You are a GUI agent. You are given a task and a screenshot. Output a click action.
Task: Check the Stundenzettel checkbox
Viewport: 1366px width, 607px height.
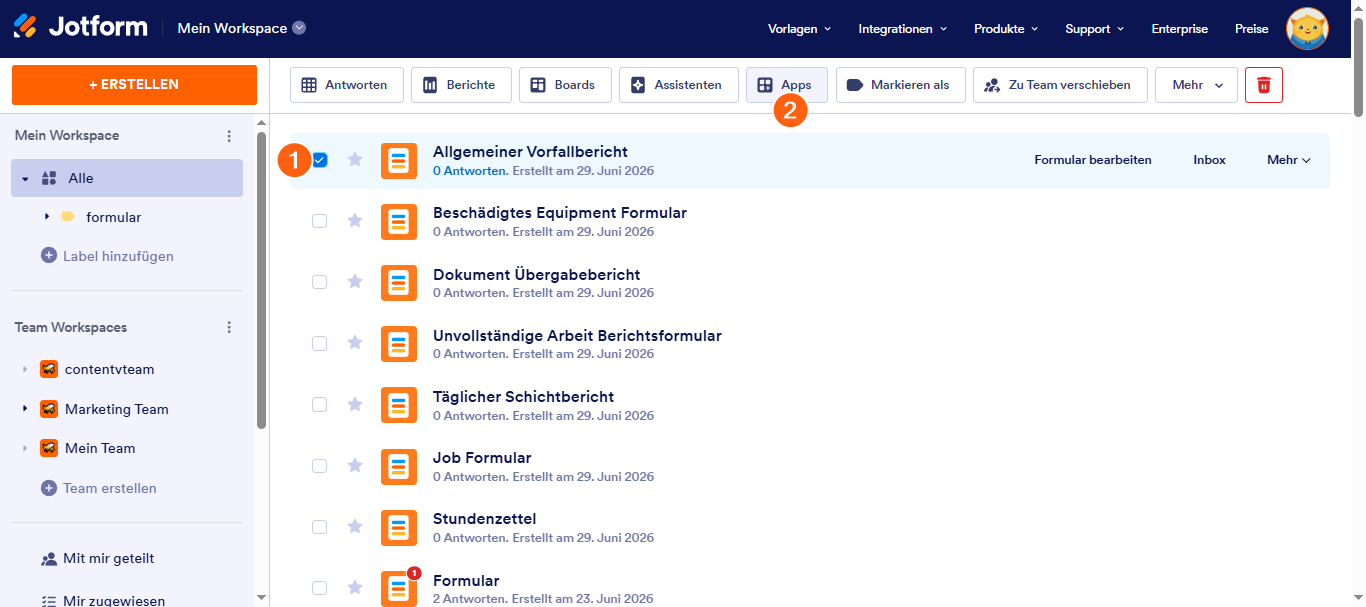320,527
